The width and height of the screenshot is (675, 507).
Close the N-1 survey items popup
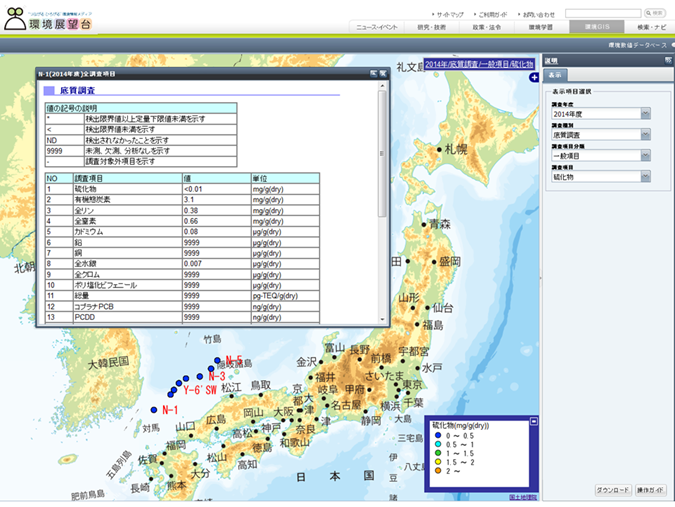click(381, 74)
